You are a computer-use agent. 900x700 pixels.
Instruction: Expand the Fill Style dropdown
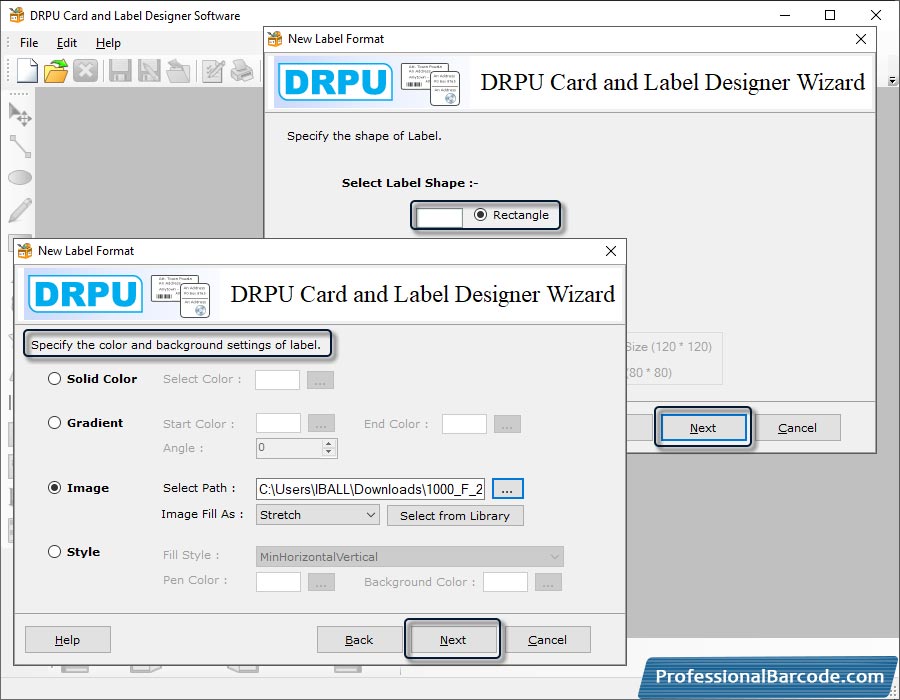coord(409,557)
